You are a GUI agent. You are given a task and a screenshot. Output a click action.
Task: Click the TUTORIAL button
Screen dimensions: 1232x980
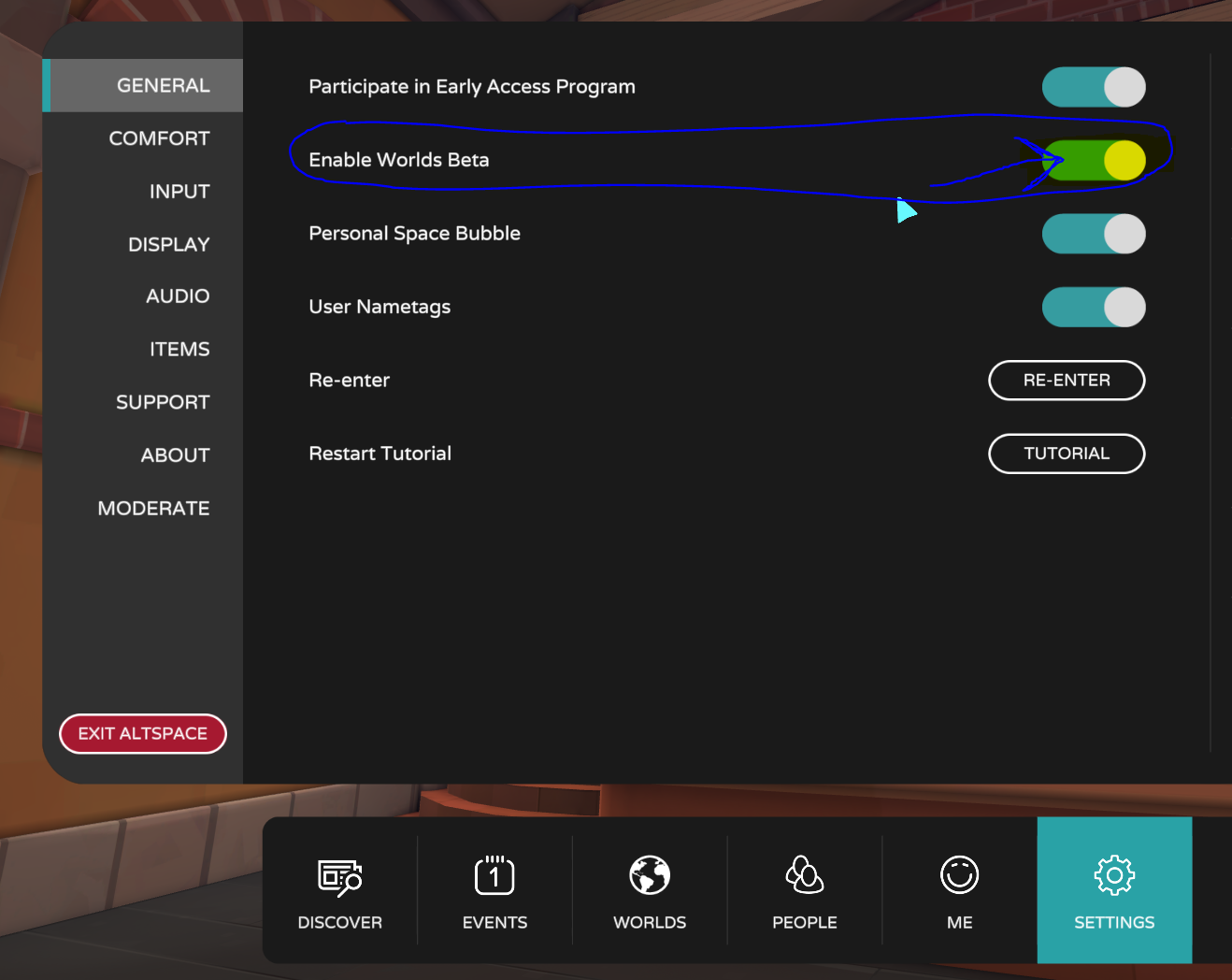click(1067, 454)
